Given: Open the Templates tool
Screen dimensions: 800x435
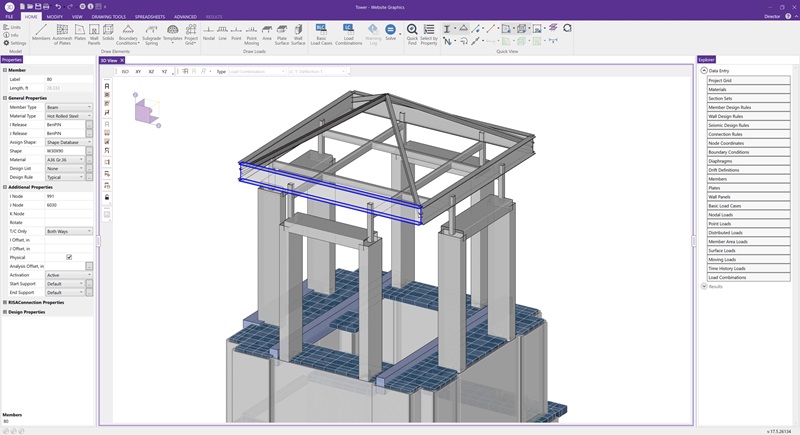Looking at the screenshot, I should tap(172, 33).
